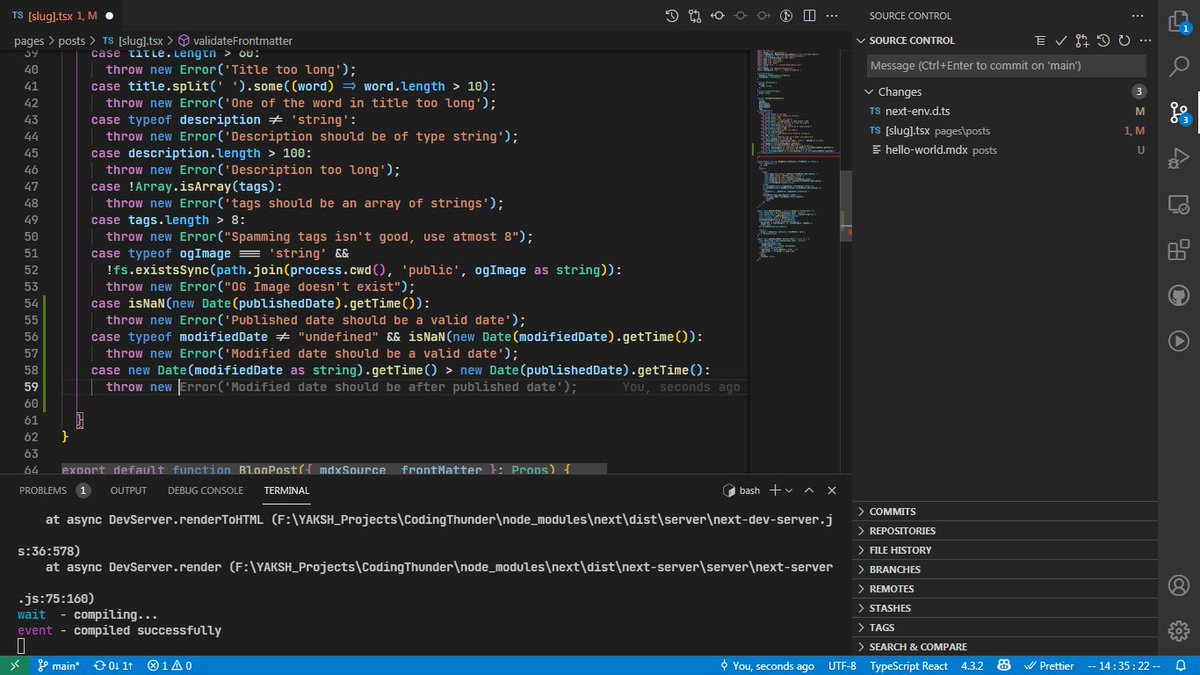Click 'You, seconds ago' blame in status bar
The height and width of the screenshot is (675, 1200).
767,665
